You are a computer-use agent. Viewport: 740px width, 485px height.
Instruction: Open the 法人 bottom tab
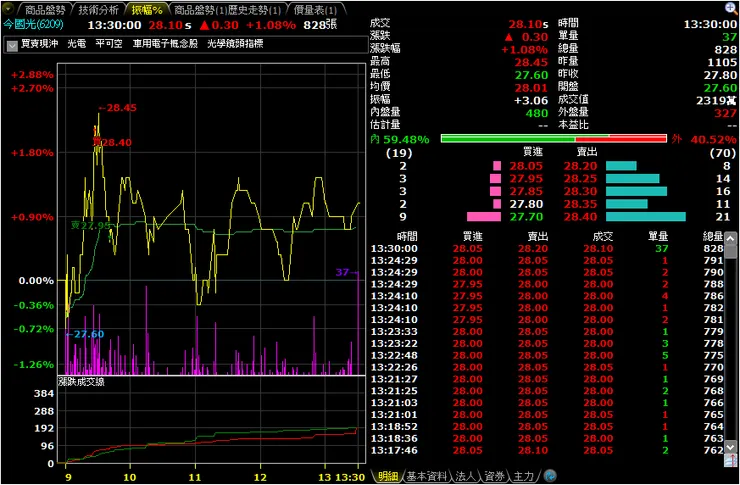465,476
